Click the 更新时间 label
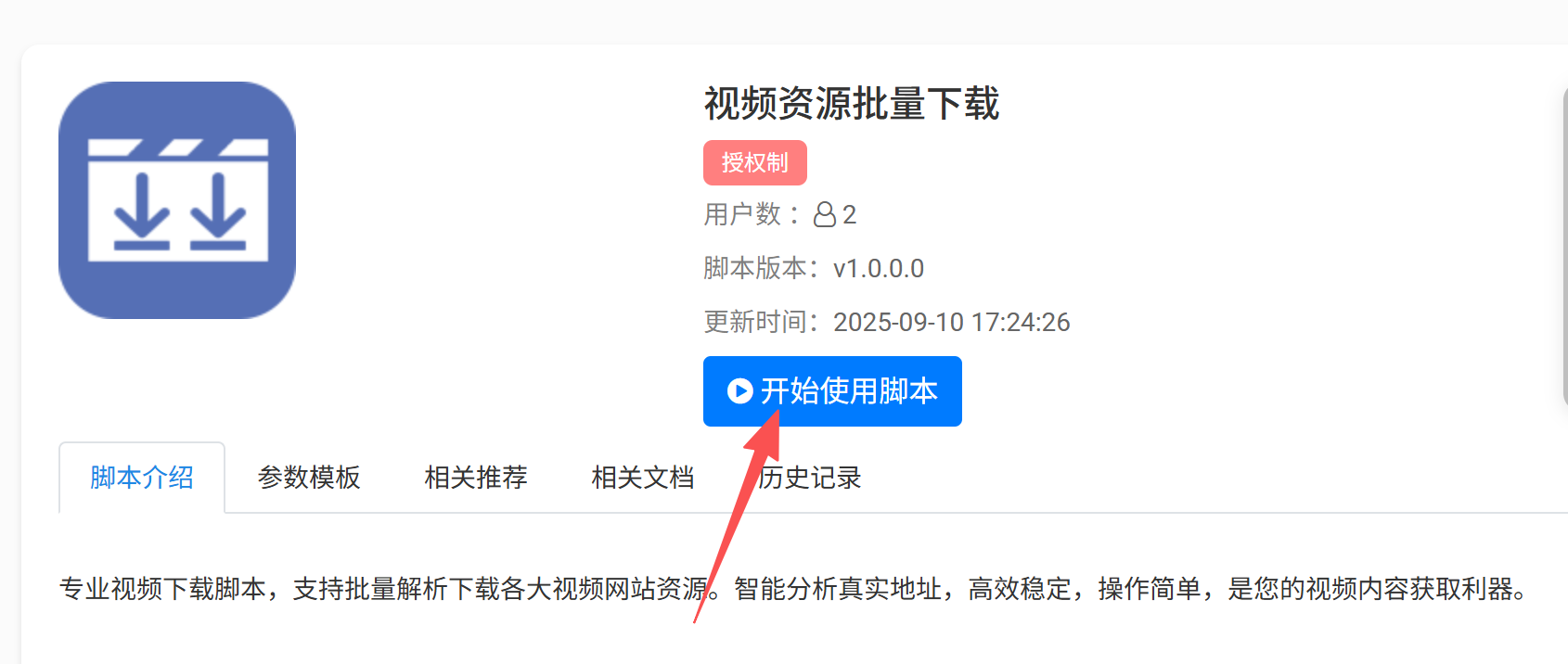 coord(755,323)
